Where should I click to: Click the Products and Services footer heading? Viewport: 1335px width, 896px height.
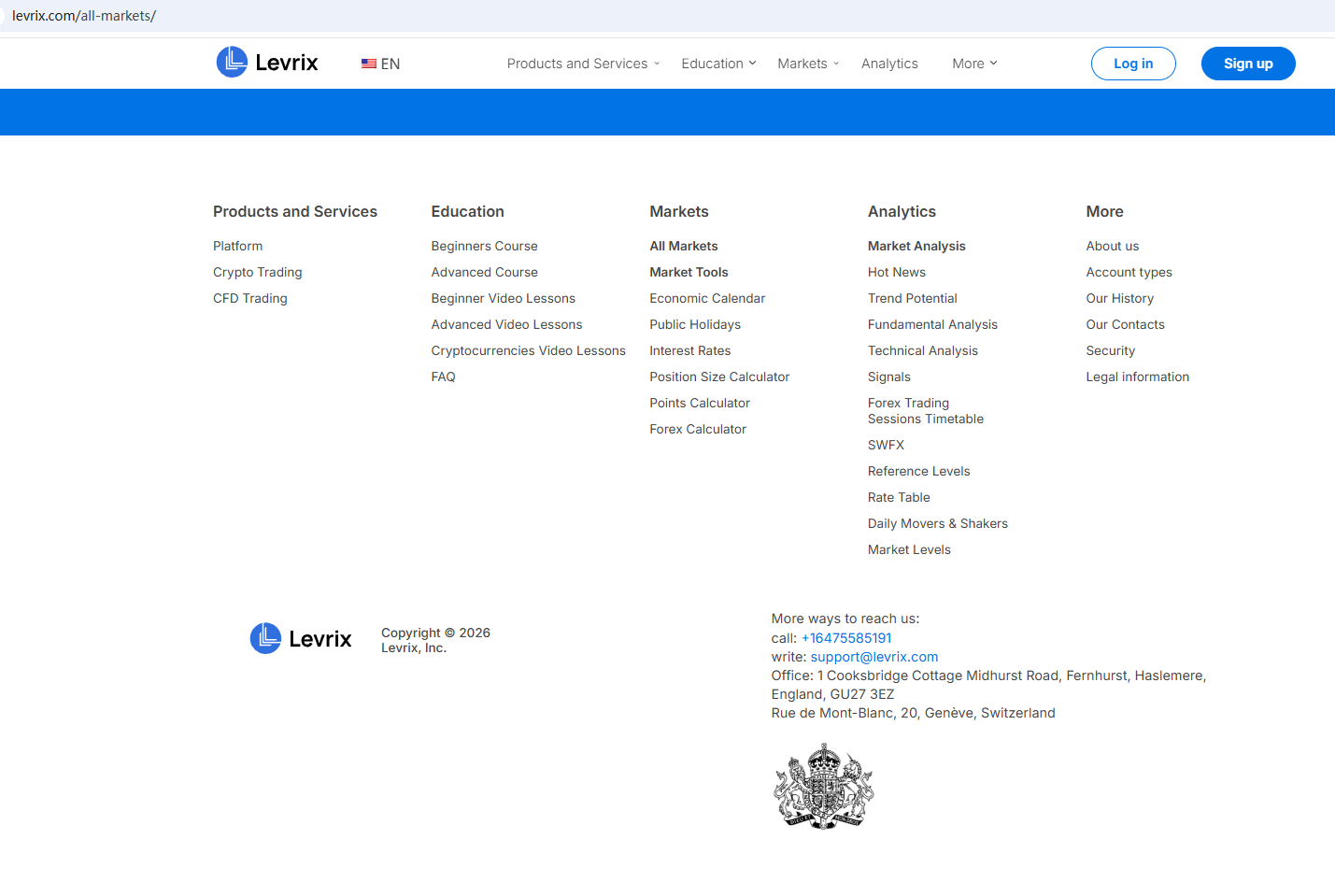295,211
